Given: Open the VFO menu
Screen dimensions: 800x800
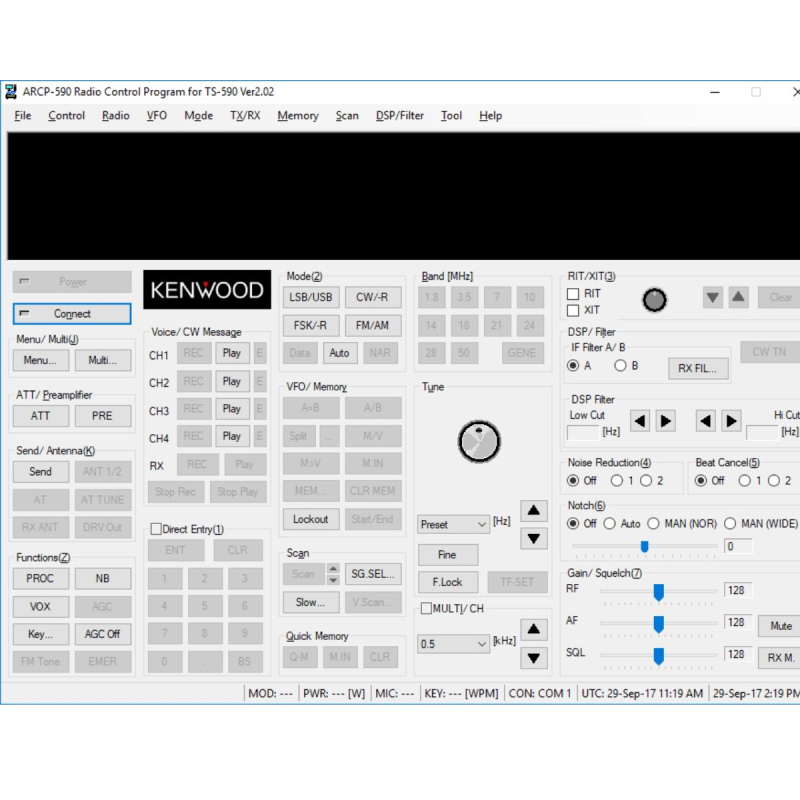Looking at the screenshot, I should pyautogui.click(x=157, y=116).
